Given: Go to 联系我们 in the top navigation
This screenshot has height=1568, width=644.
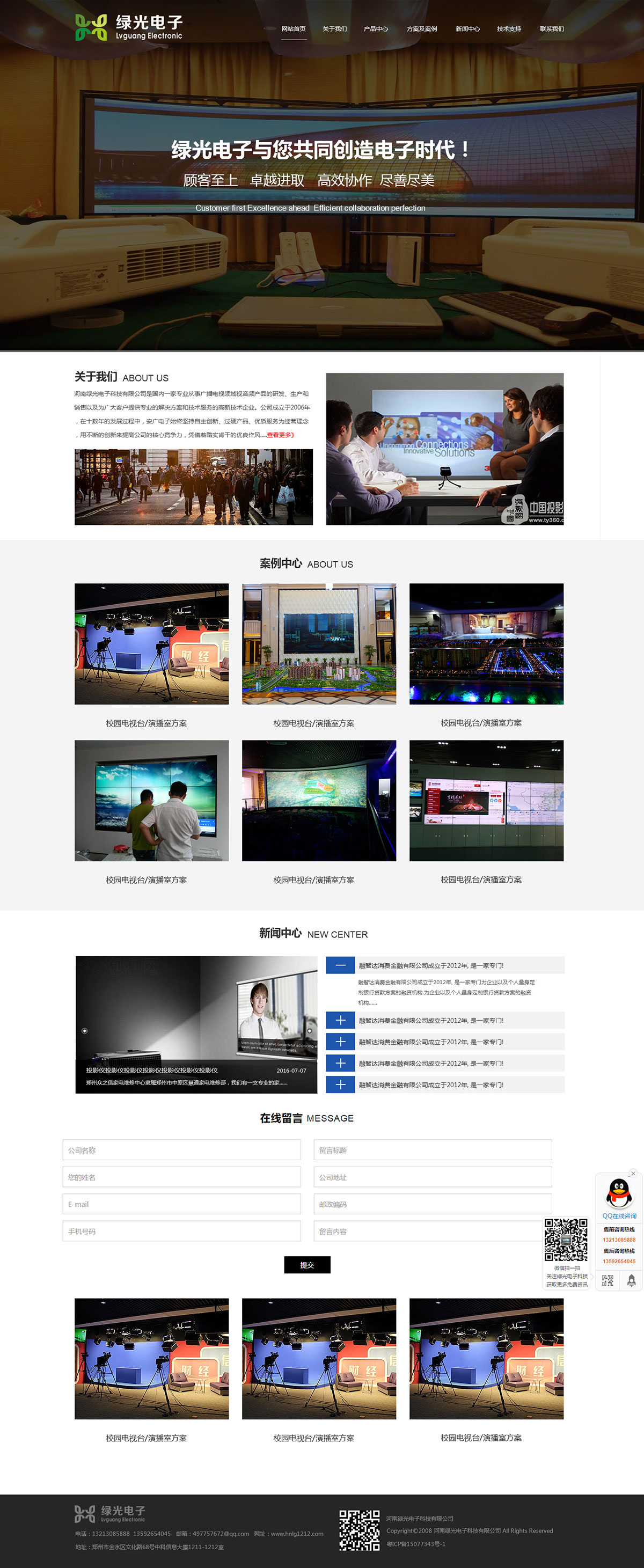Looking at the screenshot, I should (x=552, y=28).
